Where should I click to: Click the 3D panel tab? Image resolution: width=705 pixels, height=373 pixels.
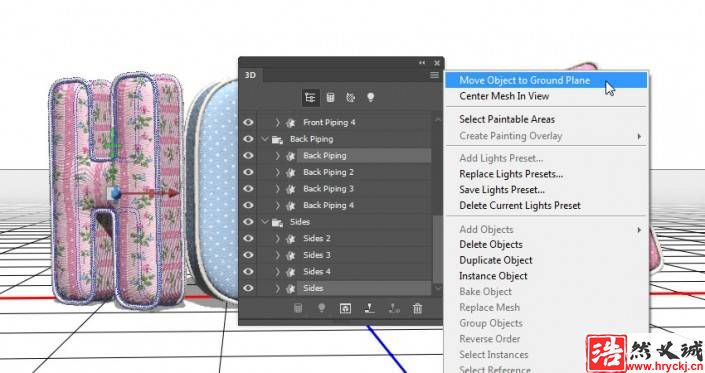250,75
